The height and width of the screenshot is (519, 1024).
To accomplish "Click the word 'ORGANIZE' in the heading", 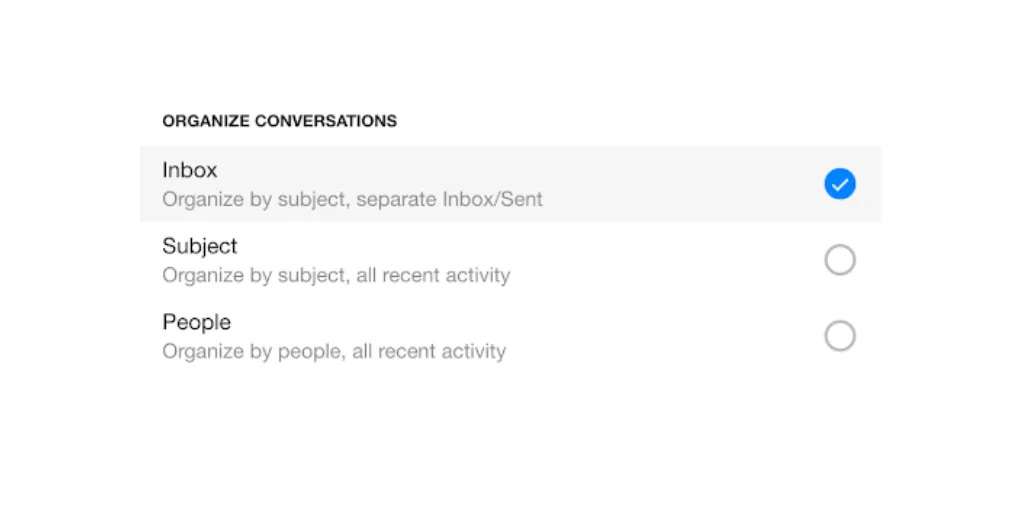I will [x=206, y=121].
